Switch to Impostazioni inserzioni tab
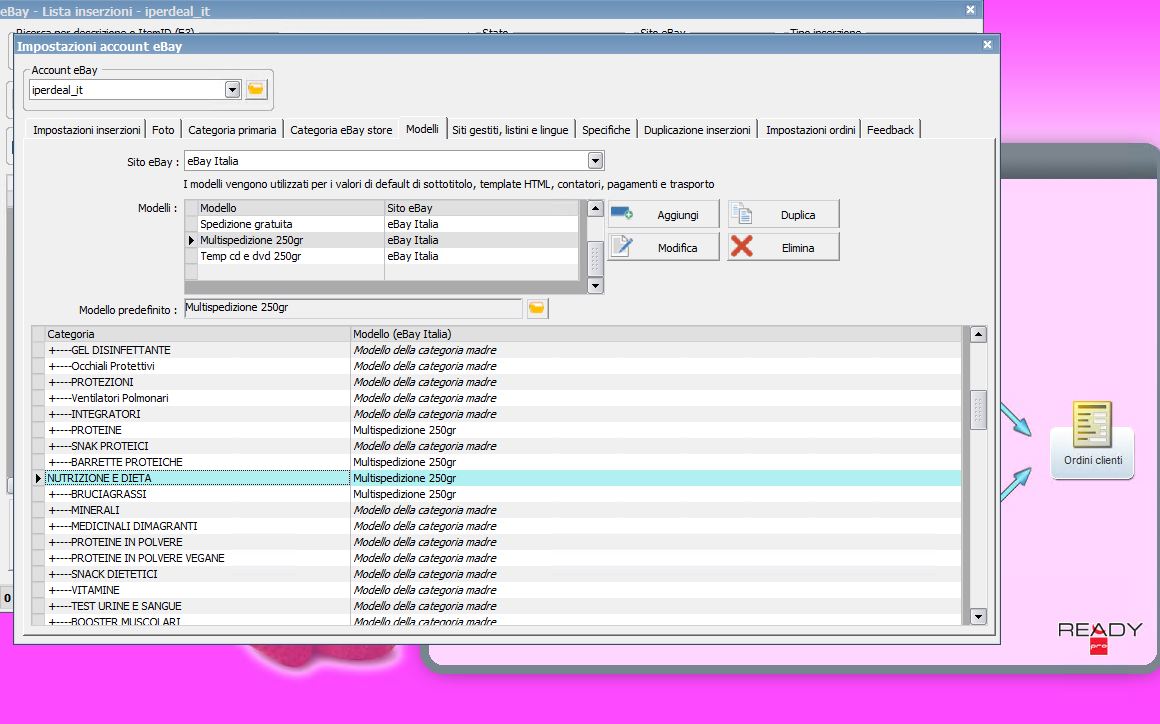1160x724 pixels. [x=87, y=129]
